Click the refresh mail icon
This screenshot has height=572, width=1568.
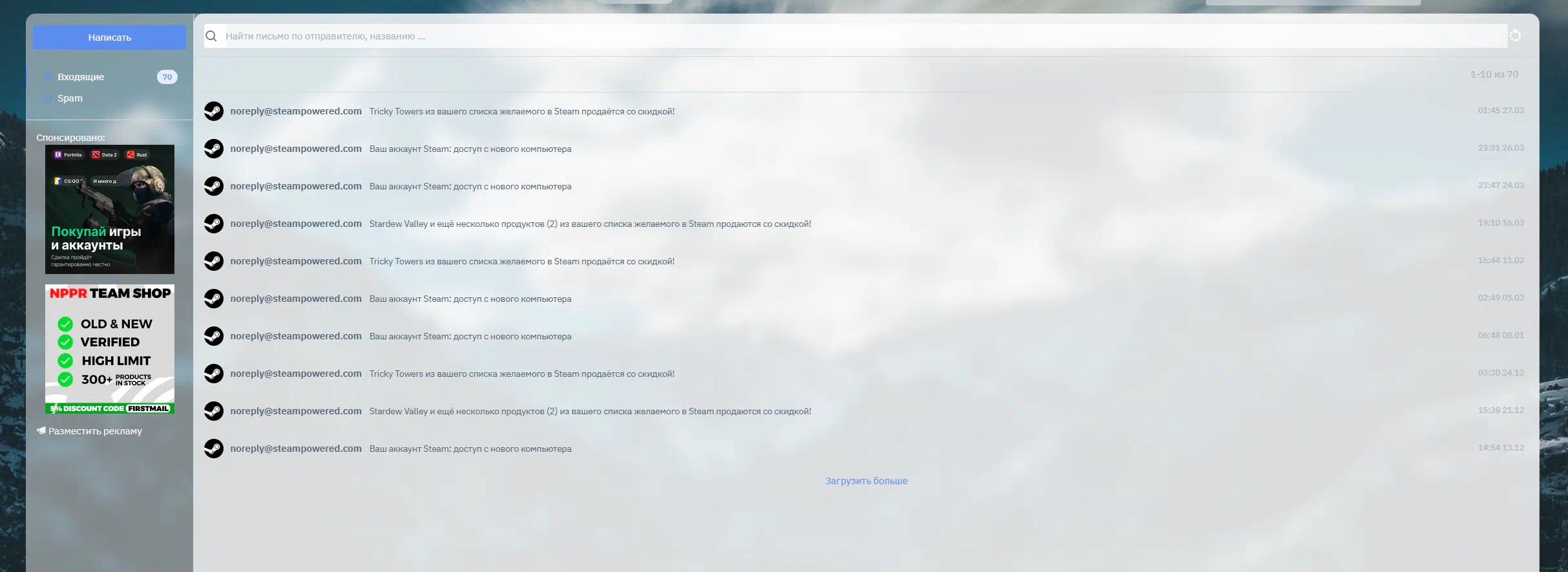click(1515, 36)
